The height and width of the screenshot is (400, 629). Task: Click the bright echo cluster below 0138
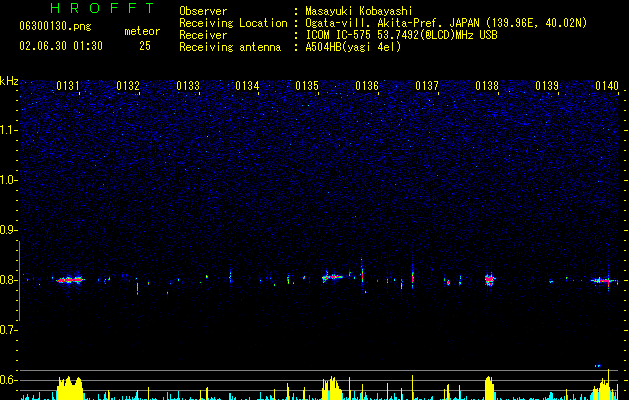coord(489,279)
